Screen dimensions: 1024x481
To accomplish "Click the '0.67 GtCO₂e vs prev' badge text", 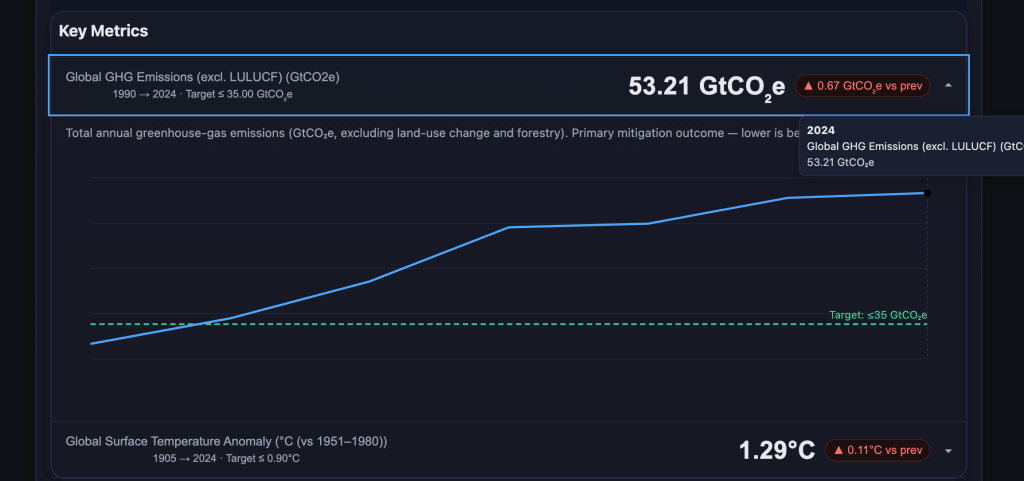I will pos(869,86).
